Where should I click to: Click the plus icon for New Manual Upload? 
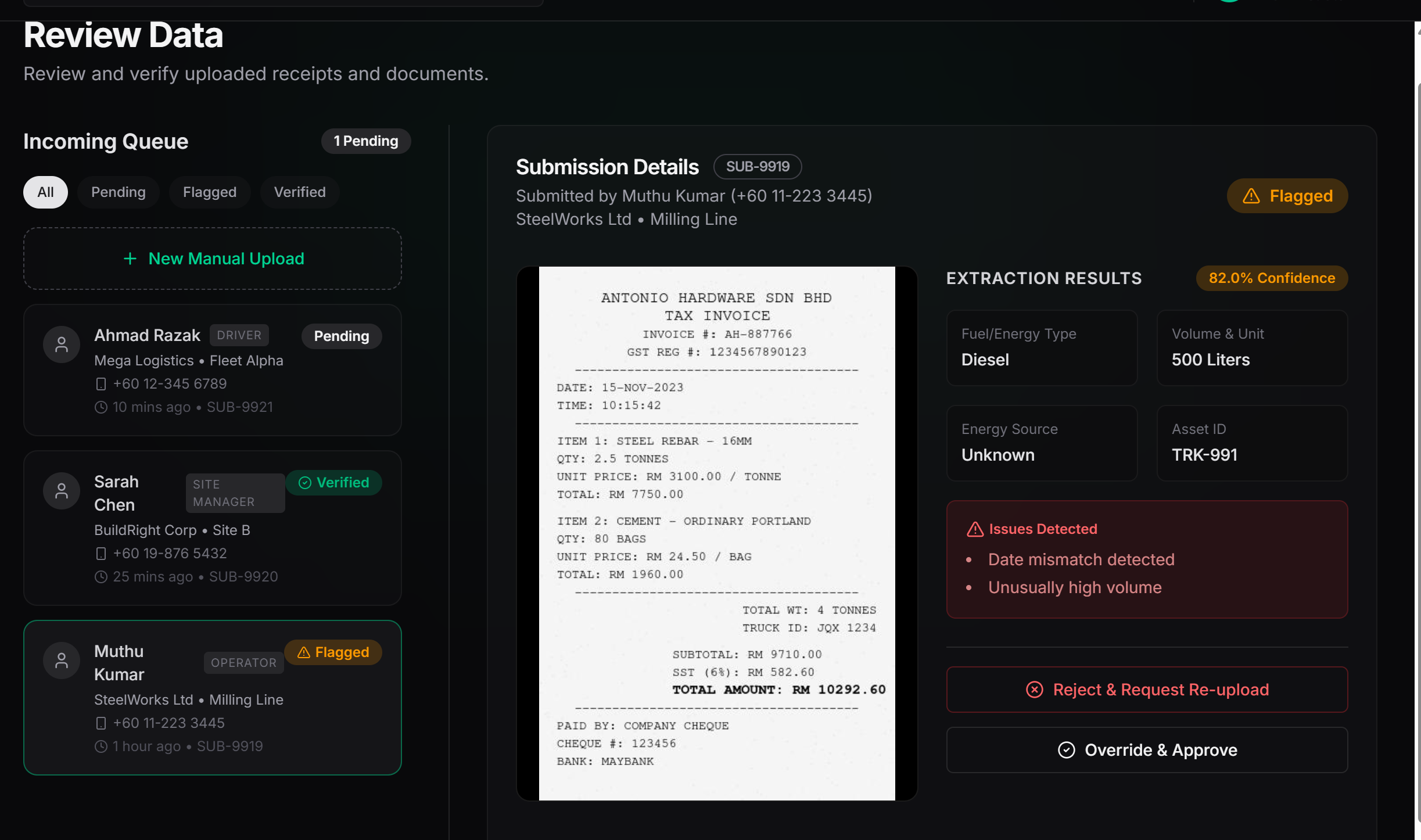coord(130,259)
